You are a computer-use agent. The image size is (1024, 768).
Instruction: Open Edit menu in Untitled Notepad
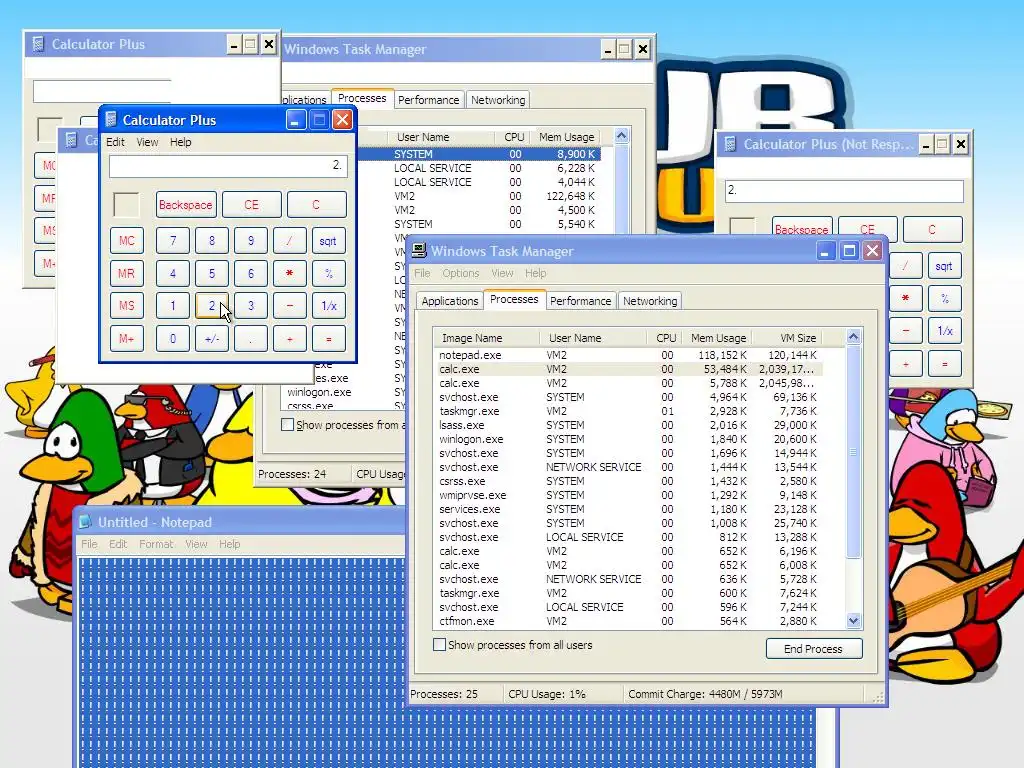click(118, 544)
